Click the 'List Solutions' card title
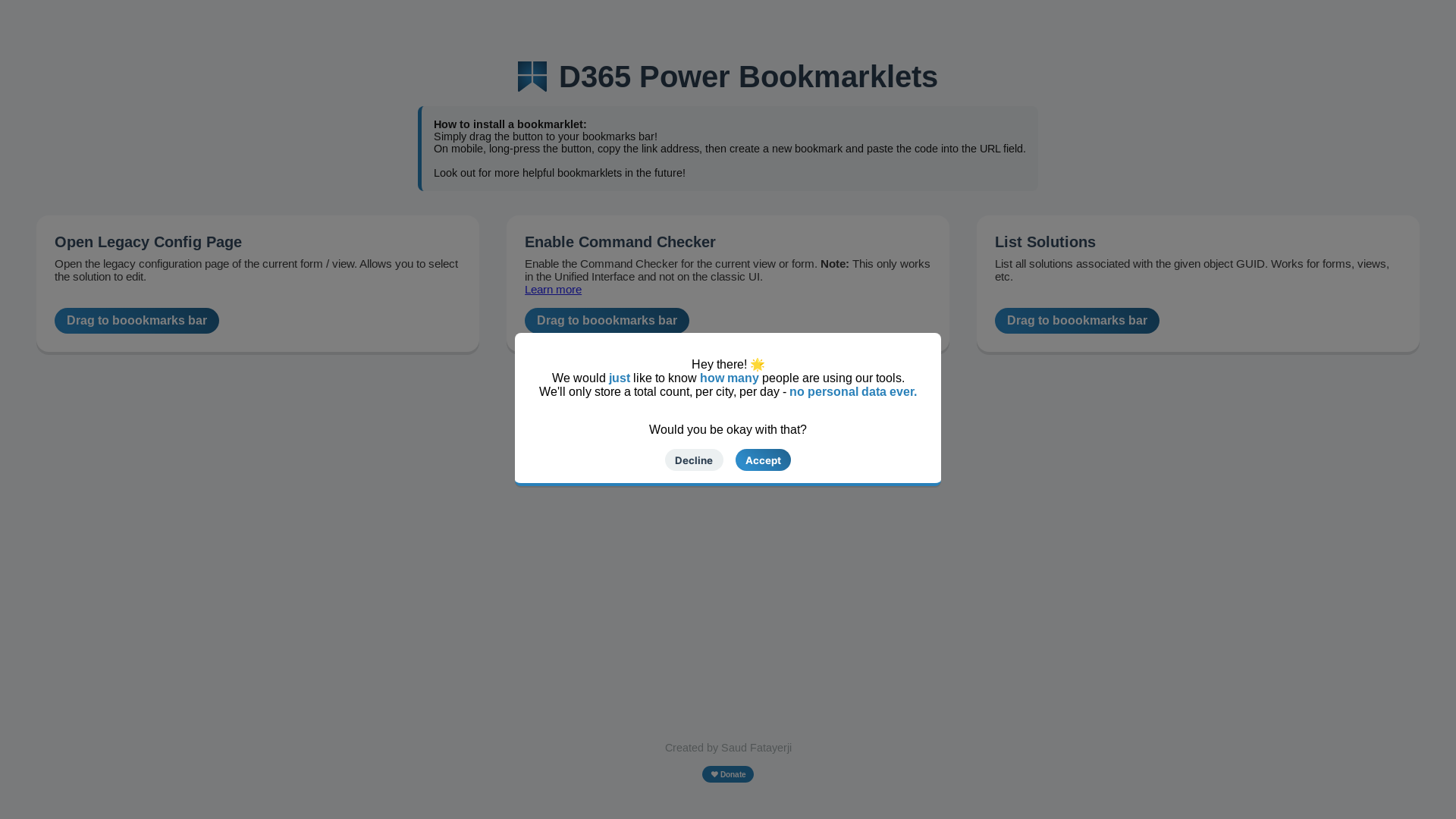1456x819 pixels. coord(1045,242)
